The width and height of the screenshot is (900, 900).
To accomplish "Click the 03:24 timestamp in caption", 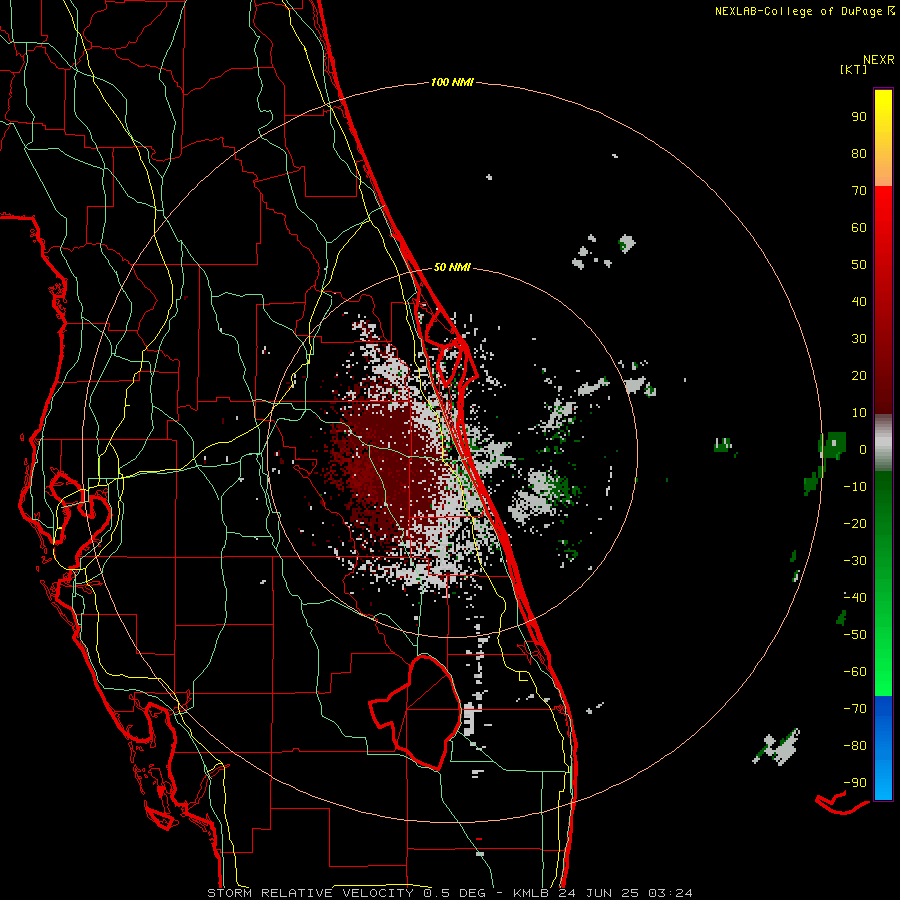I will (670, 893).
